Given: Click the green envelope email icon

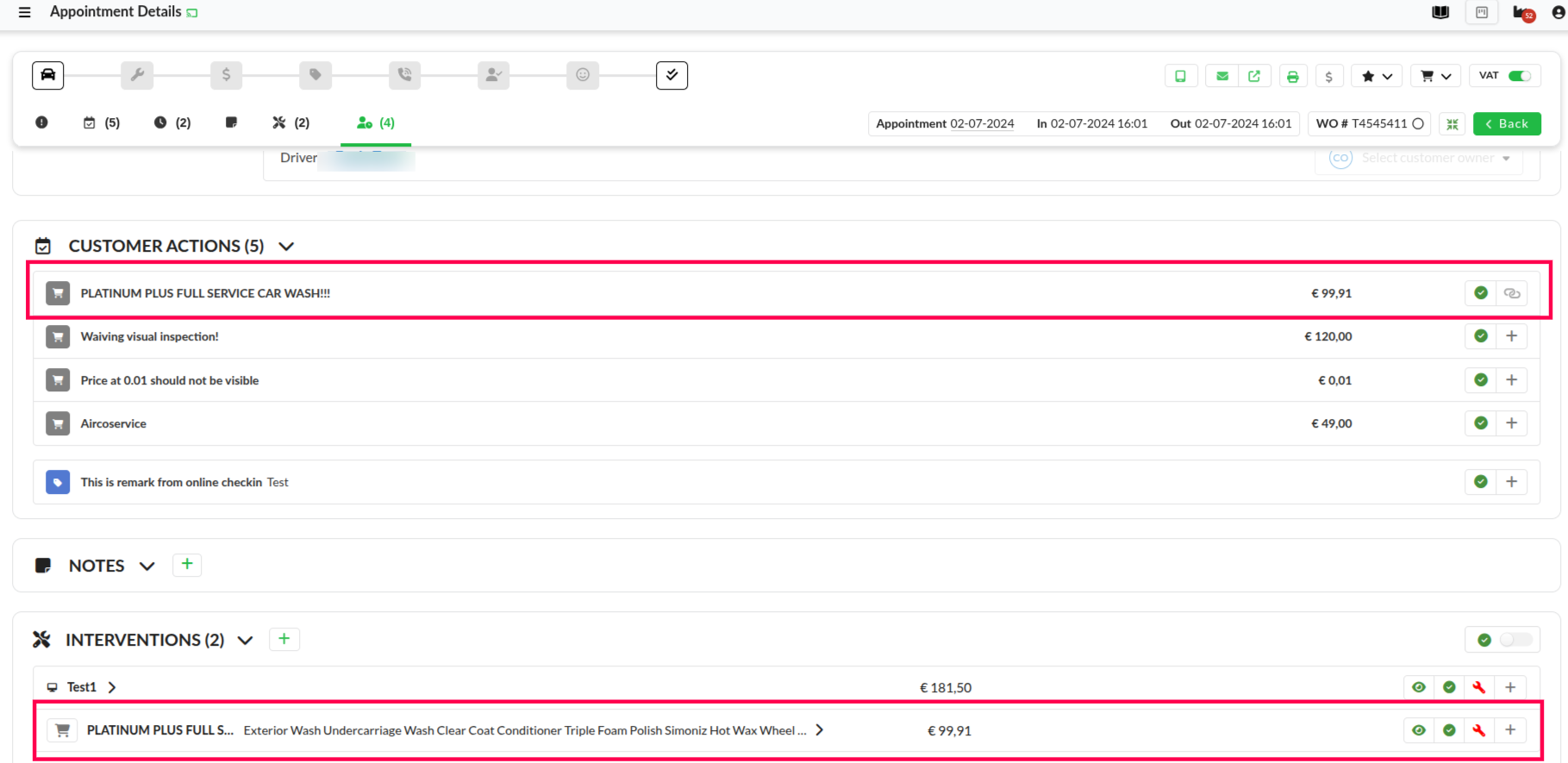Looking at the screenshot, I should coord(1221,76).
